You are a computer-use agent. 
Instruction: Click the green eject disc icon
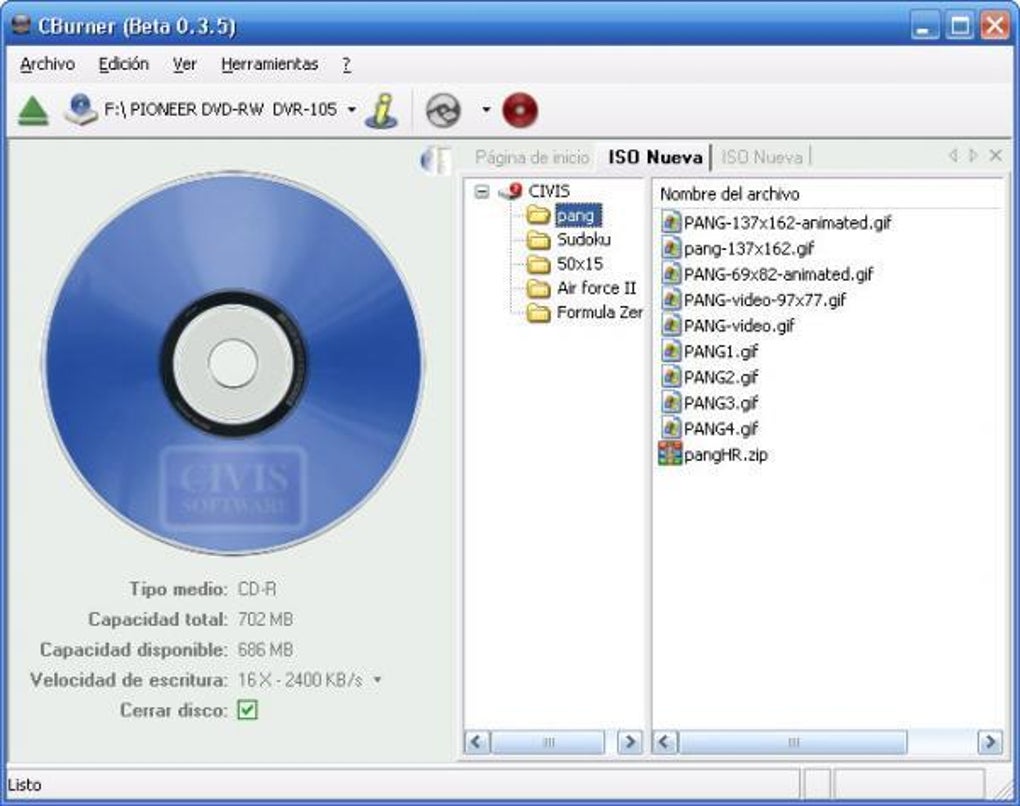[33, 111]
